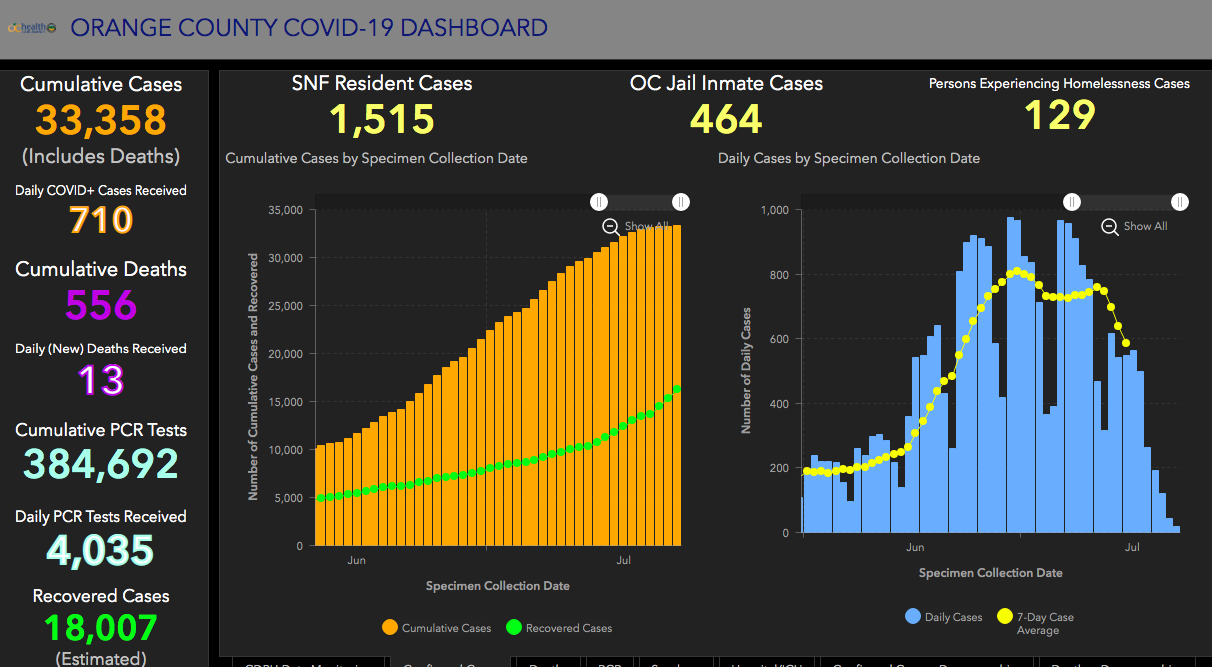The height and width of the screenshot is (667, 1212).
Task: Select left range handle of Daily Cases chart
Action: (x=1071, y=202)
